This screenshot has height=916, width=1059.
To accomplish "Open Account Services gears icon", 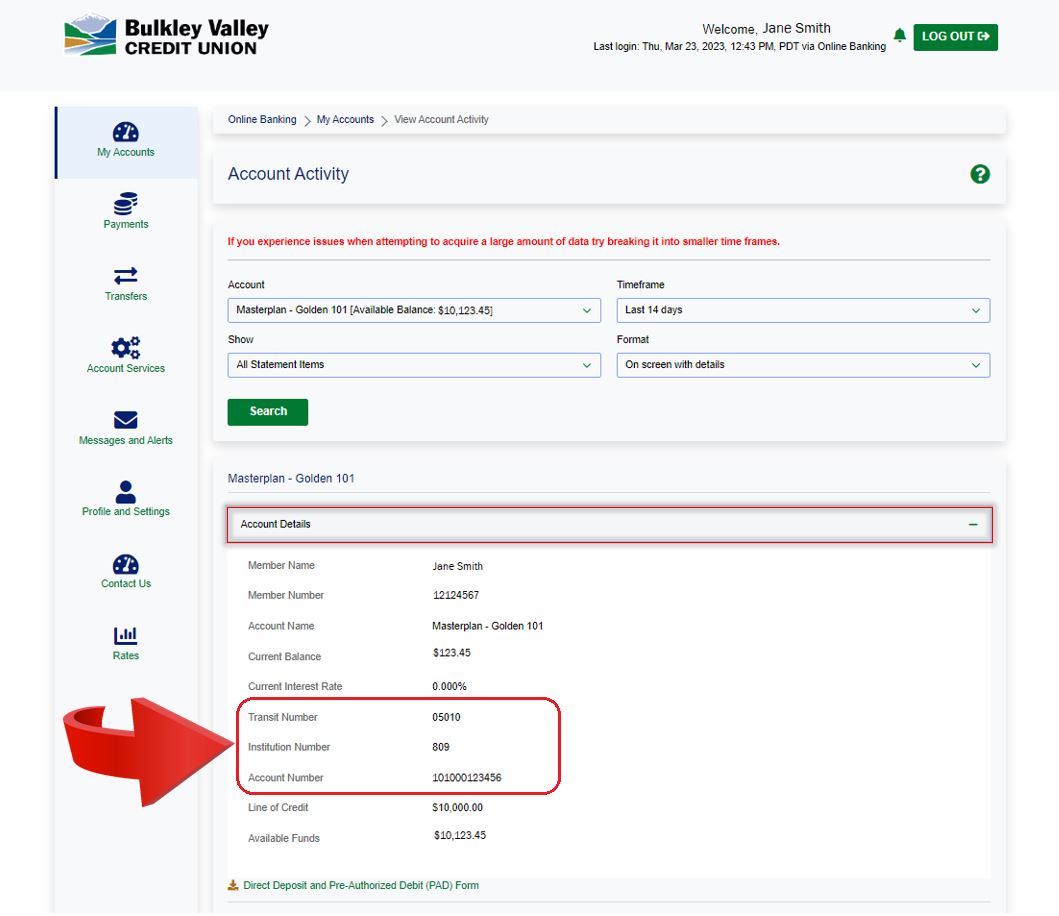I will click(x=126, y=347).
